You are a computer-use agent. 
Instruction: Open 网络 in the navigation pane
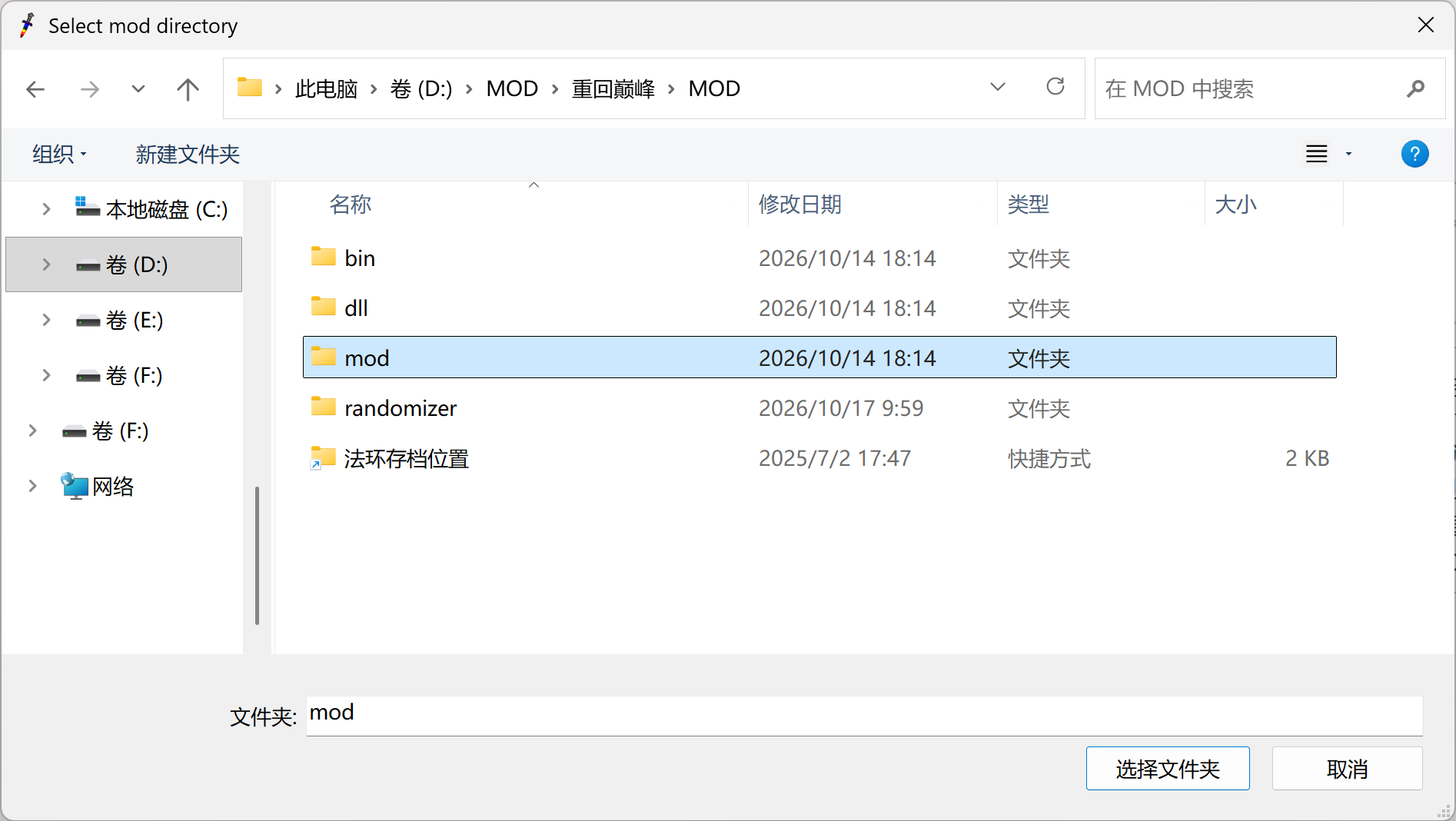98,486
